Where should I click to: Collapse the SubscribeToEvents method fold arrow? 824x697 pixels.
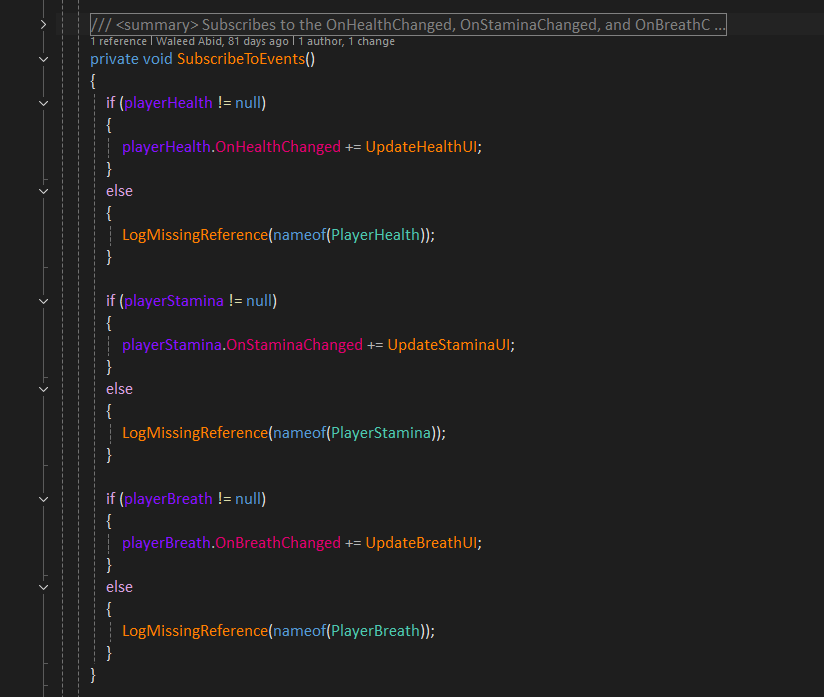42,59
